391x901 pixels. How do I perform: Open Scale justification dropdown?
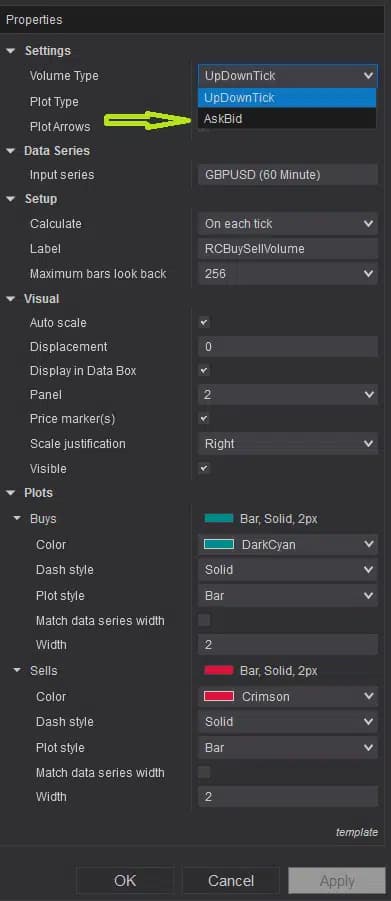(x=288, y=444)
